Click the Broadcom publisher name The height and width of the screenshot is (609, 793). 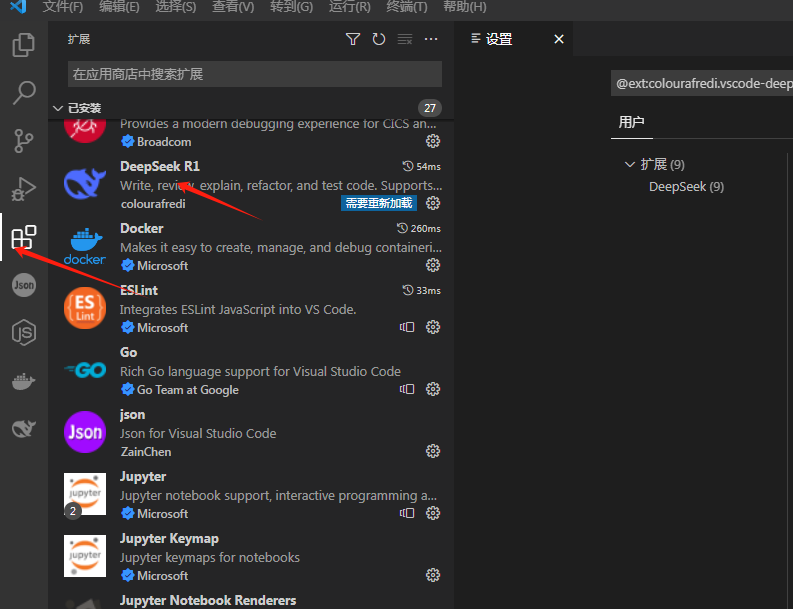(164, 142)
